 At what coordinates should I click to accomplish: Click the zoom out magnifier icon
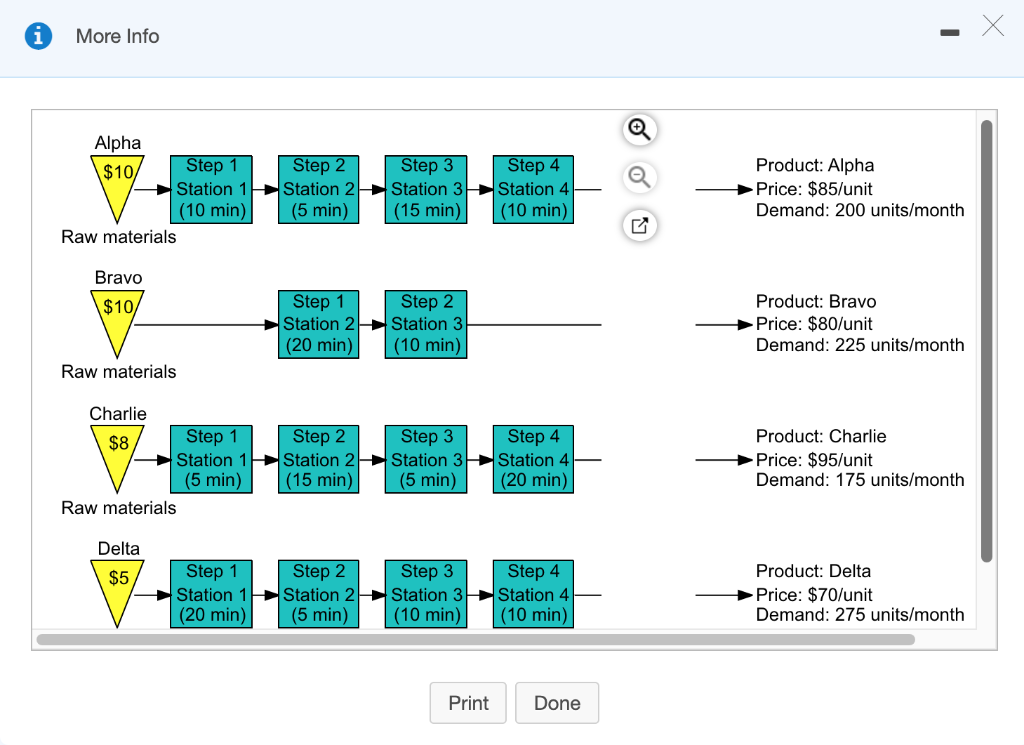click(x=639, y=177)
